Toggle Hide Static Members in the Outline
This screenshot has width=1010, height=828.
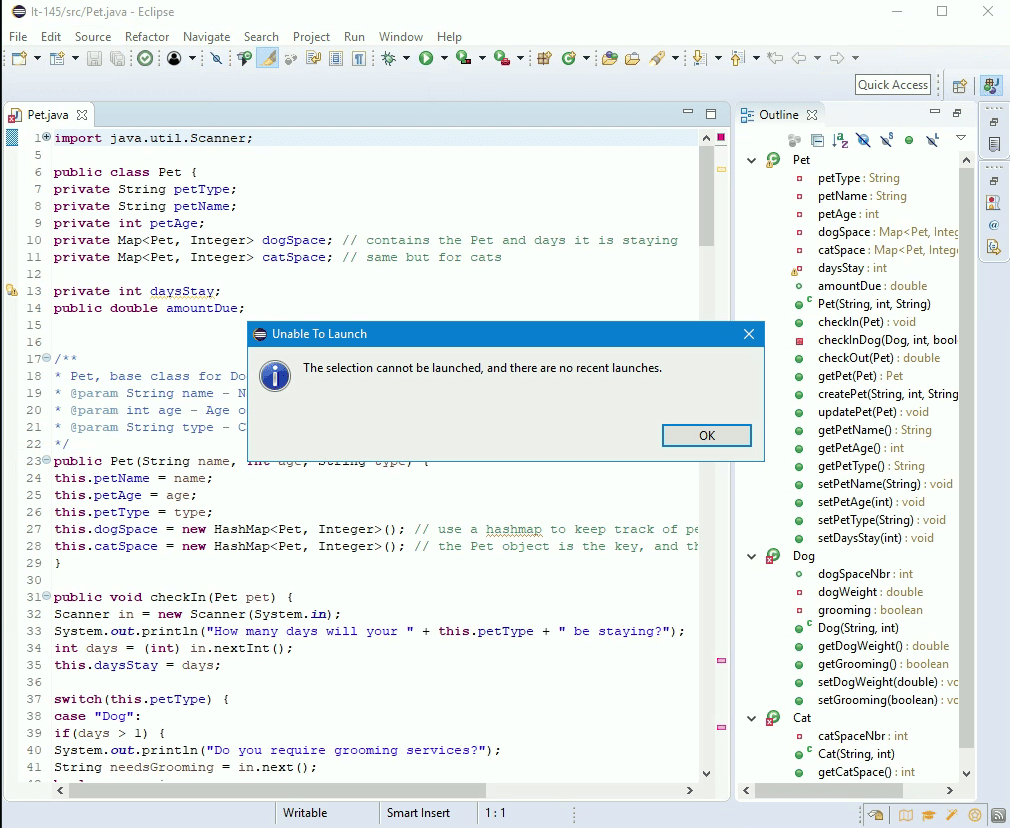pyautogui.click(x=885, y=140)
